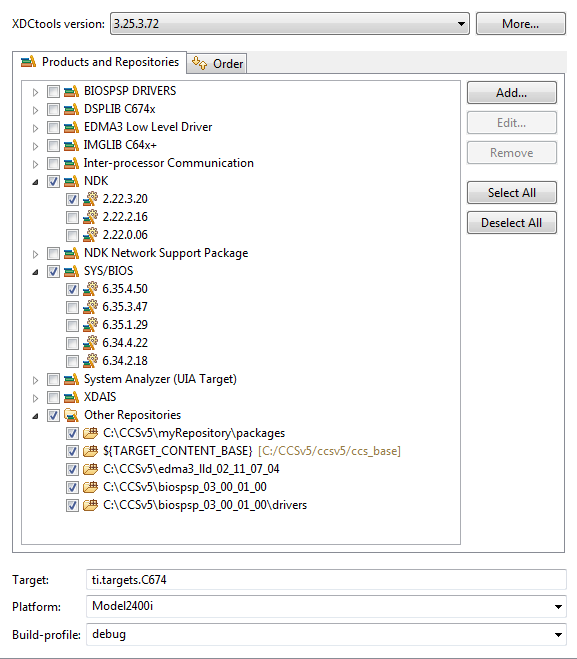This screenshot has height=659, width=577.
Task: Uncheck the SYS/BIOS 6.35.4.50 checkbox
Action: (x=72, y=289)
